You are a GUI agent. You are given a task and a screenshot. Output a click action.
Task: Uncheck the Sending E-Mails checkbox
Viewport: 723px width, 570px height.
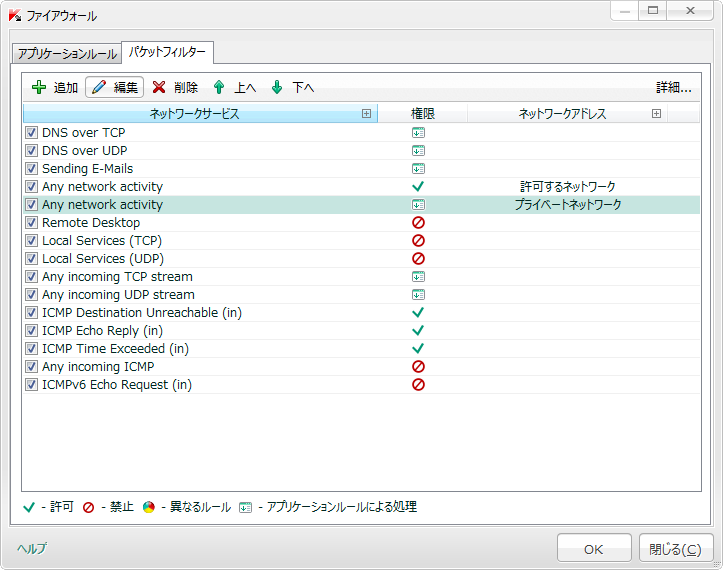(x=32, y=169)
